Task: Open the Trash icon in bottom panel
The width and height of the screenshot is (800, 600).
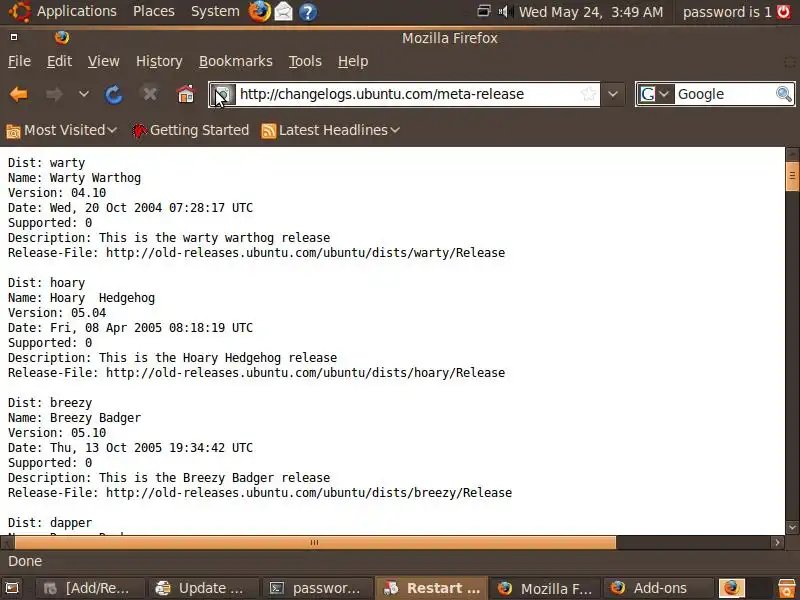Action: click(787, 588)
